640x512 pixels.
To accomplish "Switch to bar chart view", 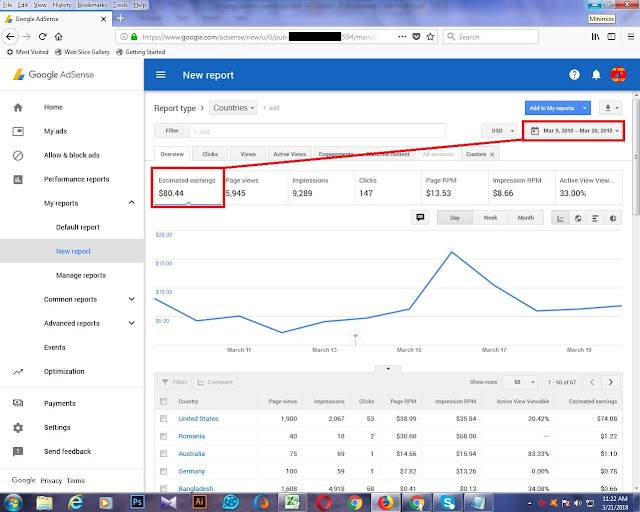I will 595,218.
